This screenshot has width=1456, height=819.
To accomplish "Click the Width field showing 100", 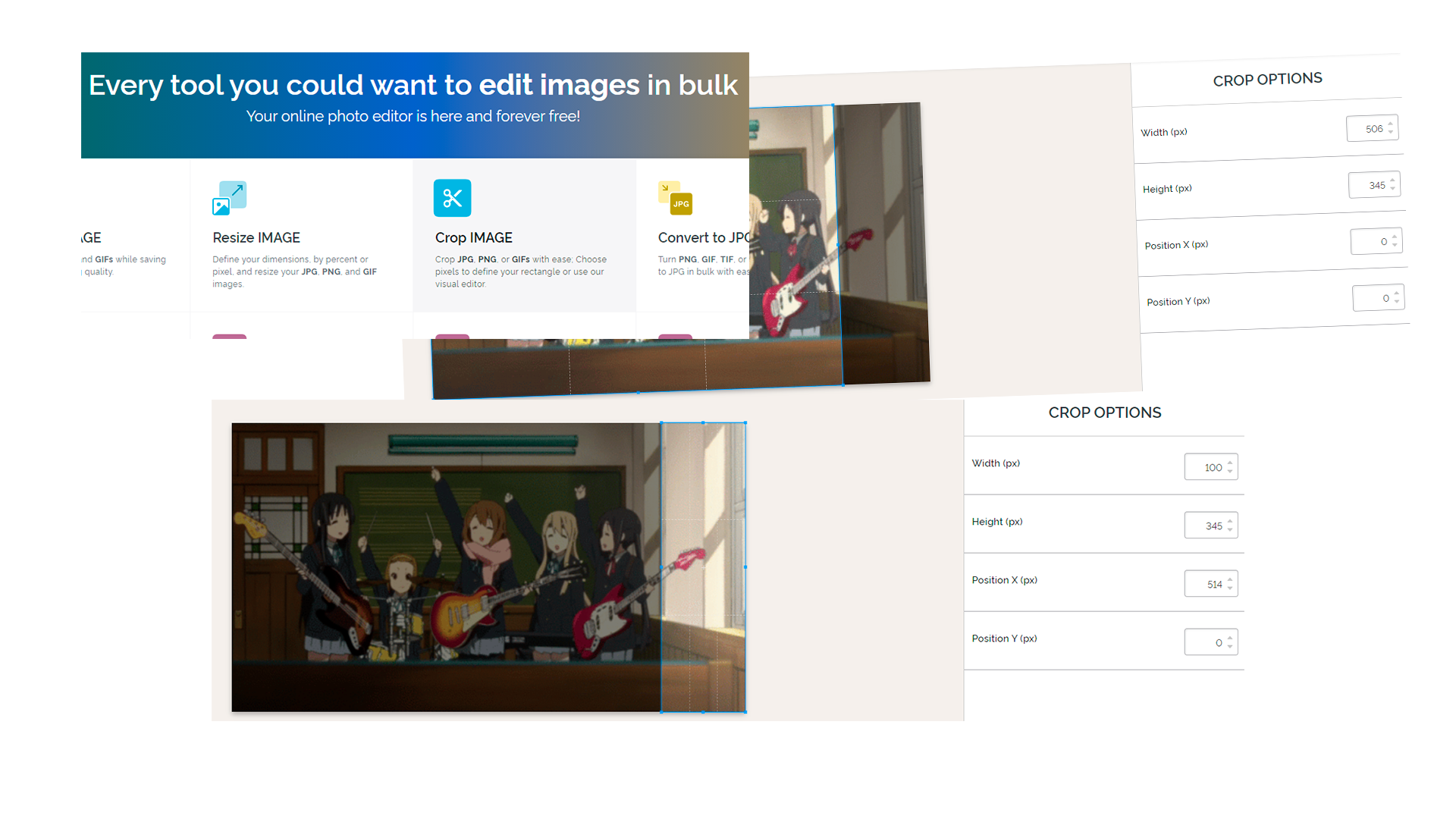I will [x=1206, y=467].
